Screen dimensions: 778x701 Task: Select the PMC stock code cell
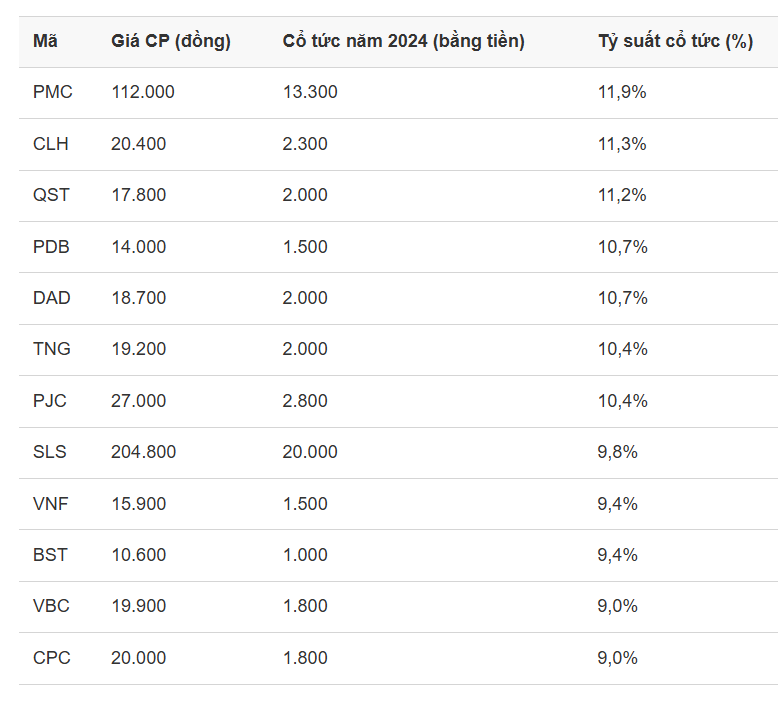(52, 92)
